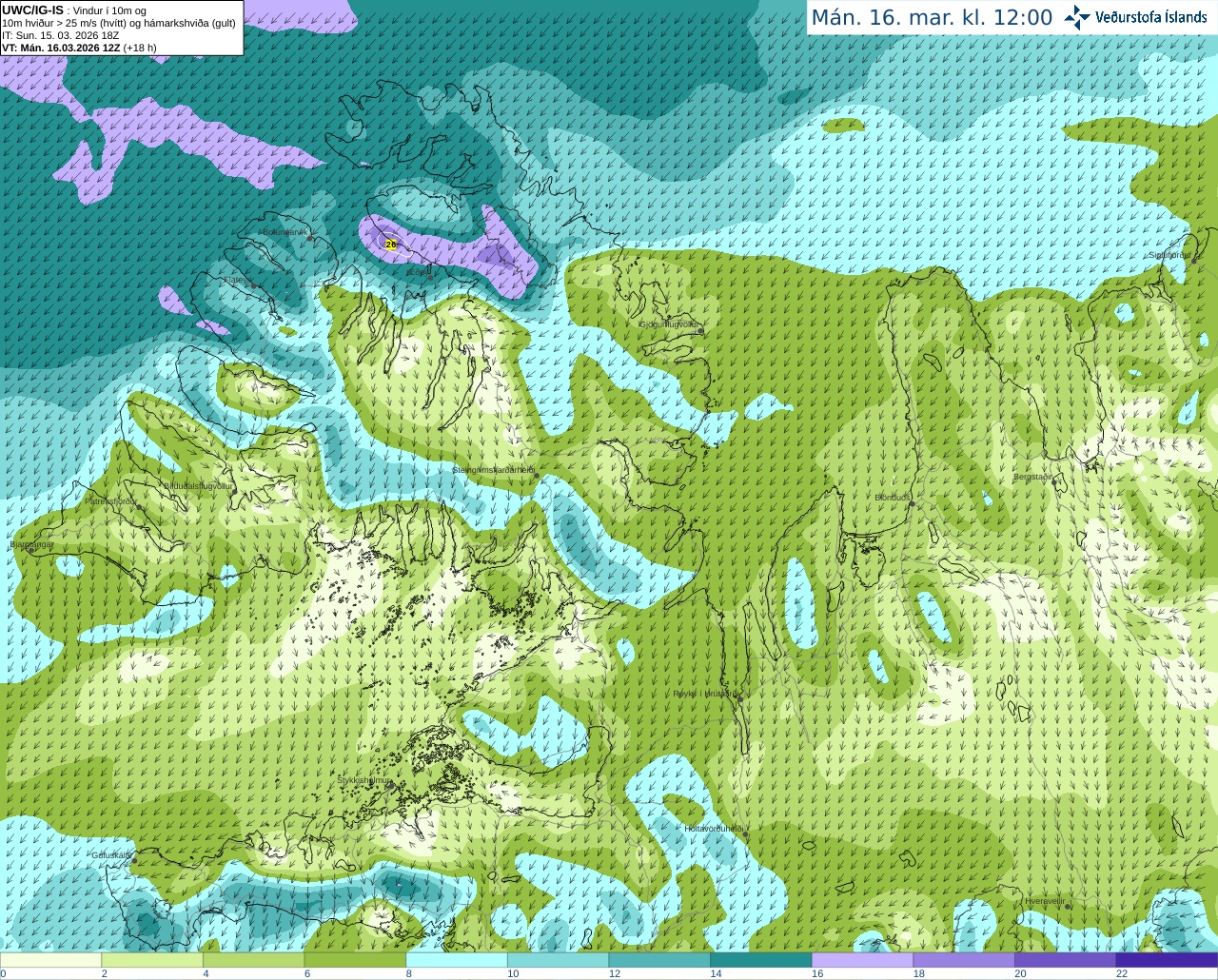Image resolution: width=1218 pixels, height=980 pixels.
Task: Click the 'IT: Sun. 15. 03. 2026 18Z' line
Action: click(x=60, y=35)
